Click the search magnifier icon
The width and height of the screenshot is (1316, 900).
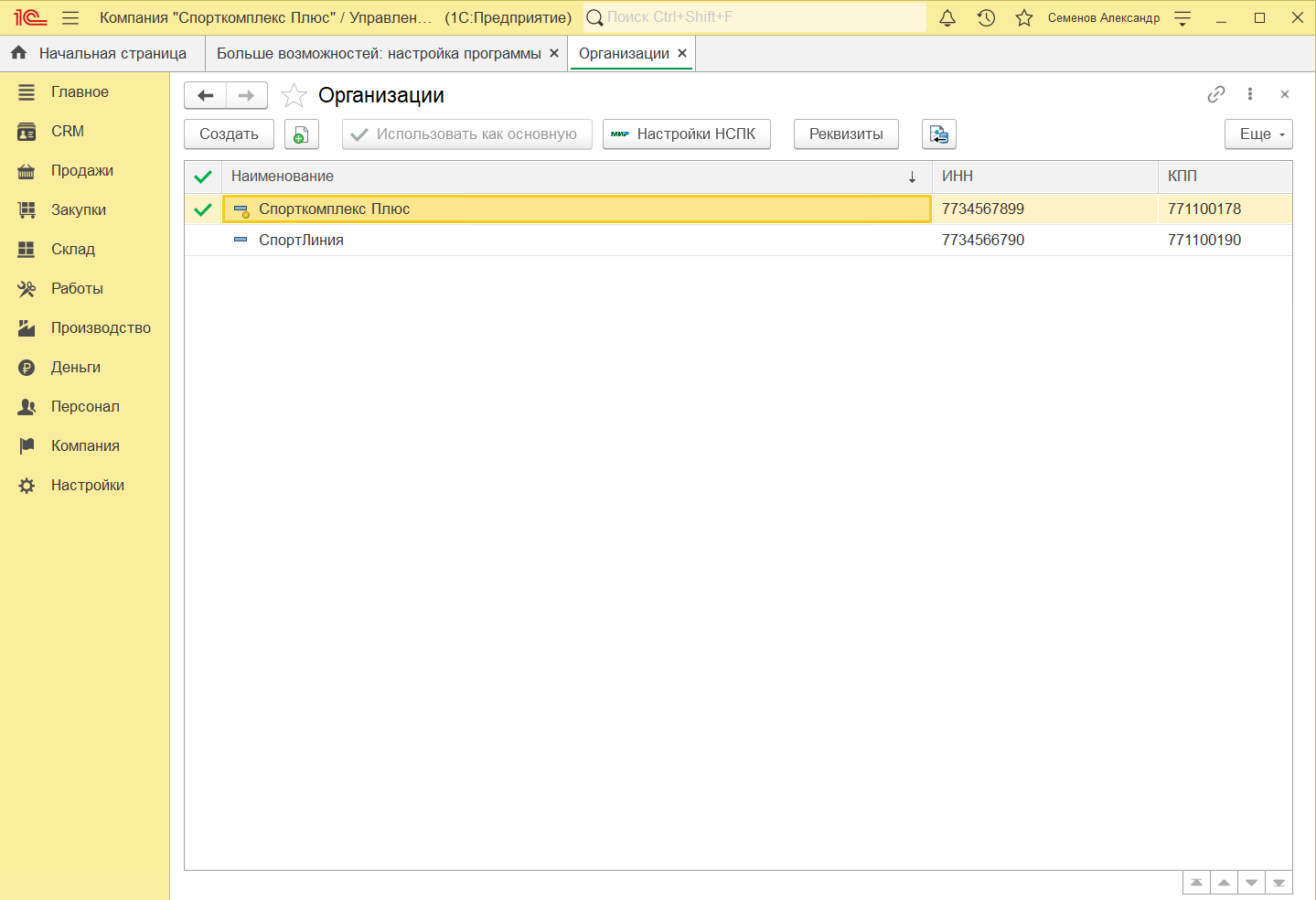coord(594,17)
